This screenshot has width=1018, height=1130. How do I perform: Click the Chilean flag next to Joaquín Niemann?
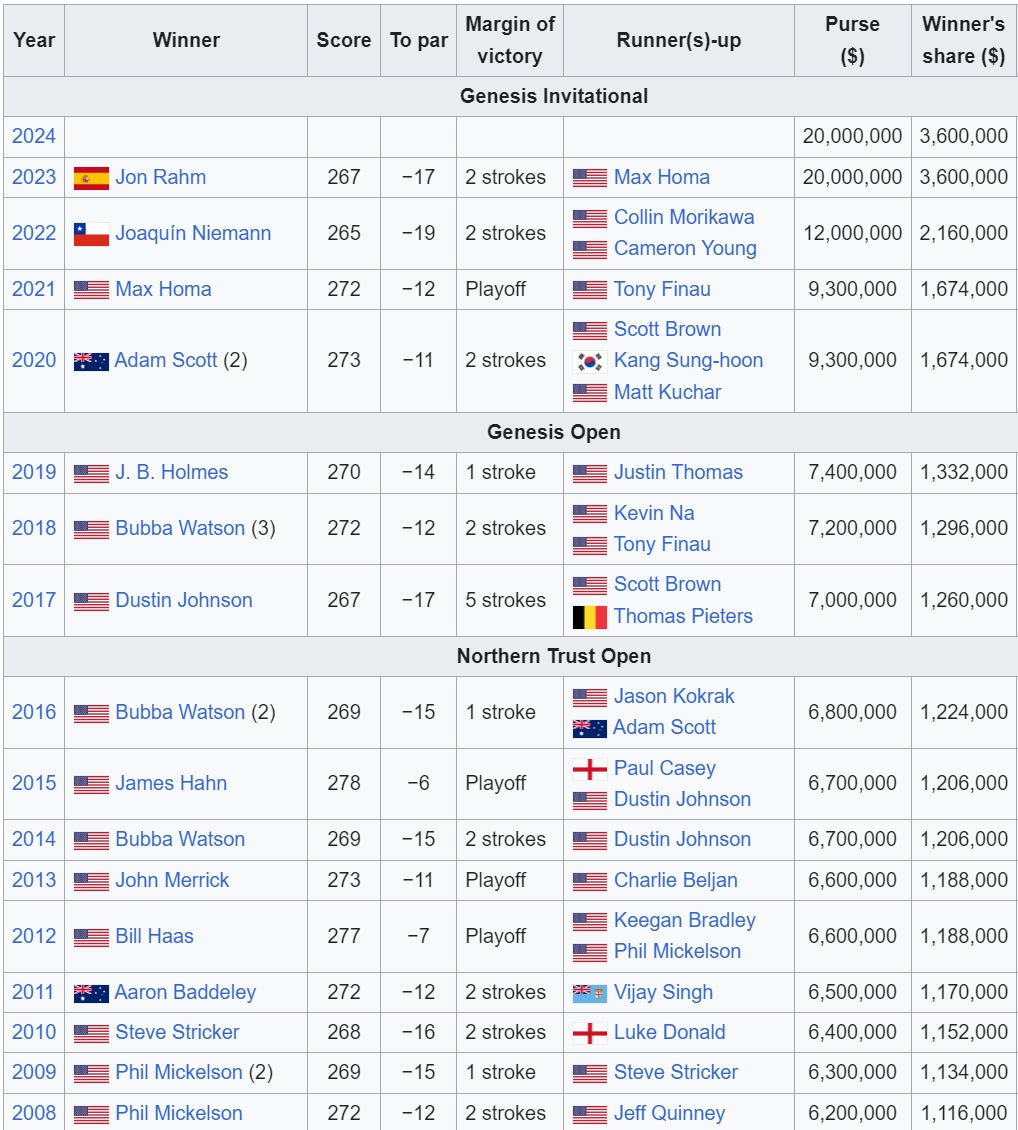click(91, 235)
